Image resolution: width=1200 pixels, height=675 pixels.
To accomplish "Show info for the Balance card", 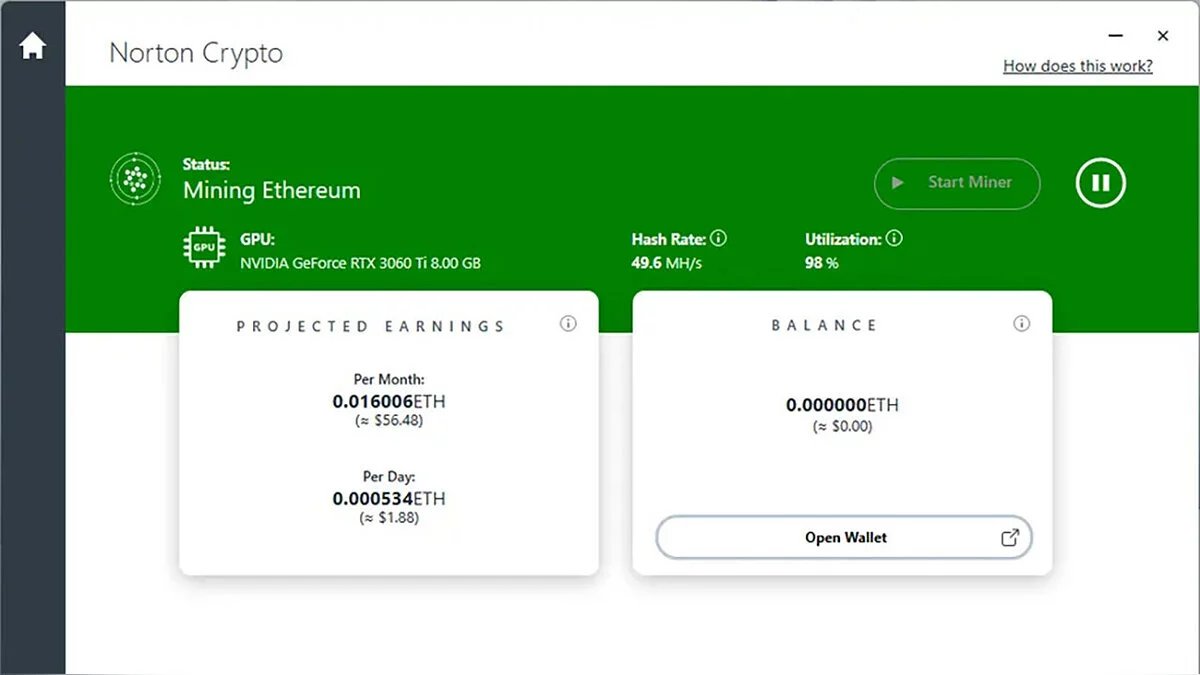I will pyautogui.click(x=1021, y=324).
